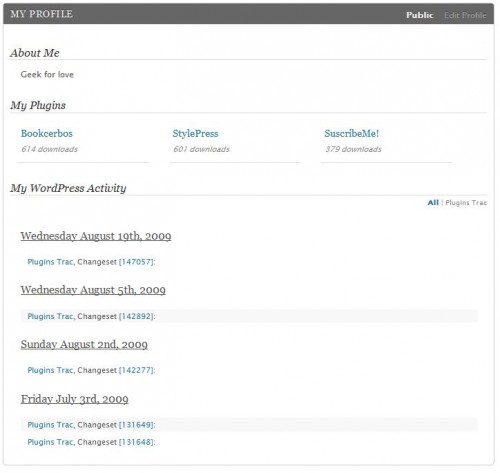Open the Edit Profile tab
The image size is (500, 473).
point(465,15)
